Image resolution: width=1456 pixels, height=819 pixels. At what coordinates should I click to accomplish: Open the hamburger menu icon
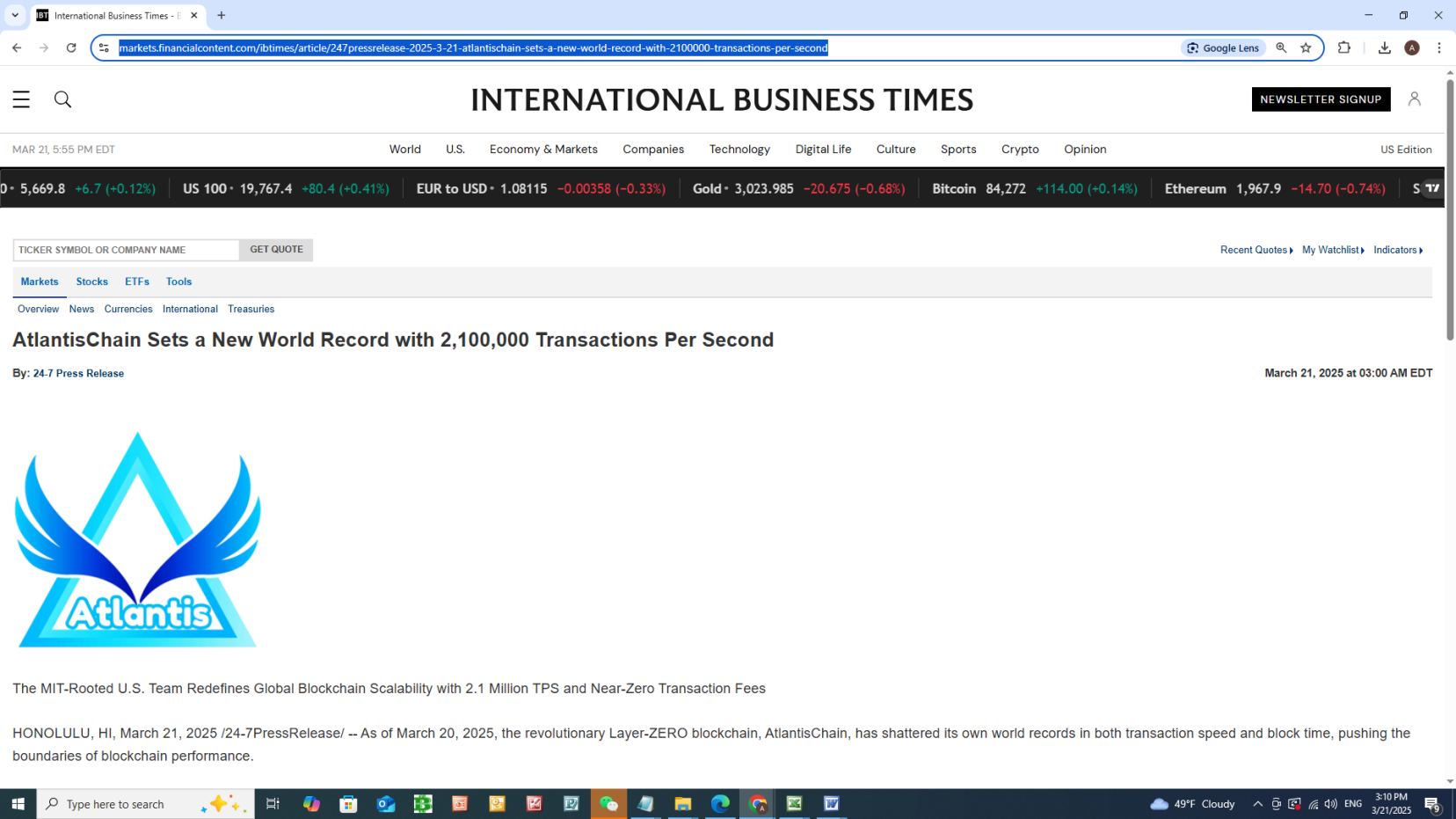tap(21, 99)
